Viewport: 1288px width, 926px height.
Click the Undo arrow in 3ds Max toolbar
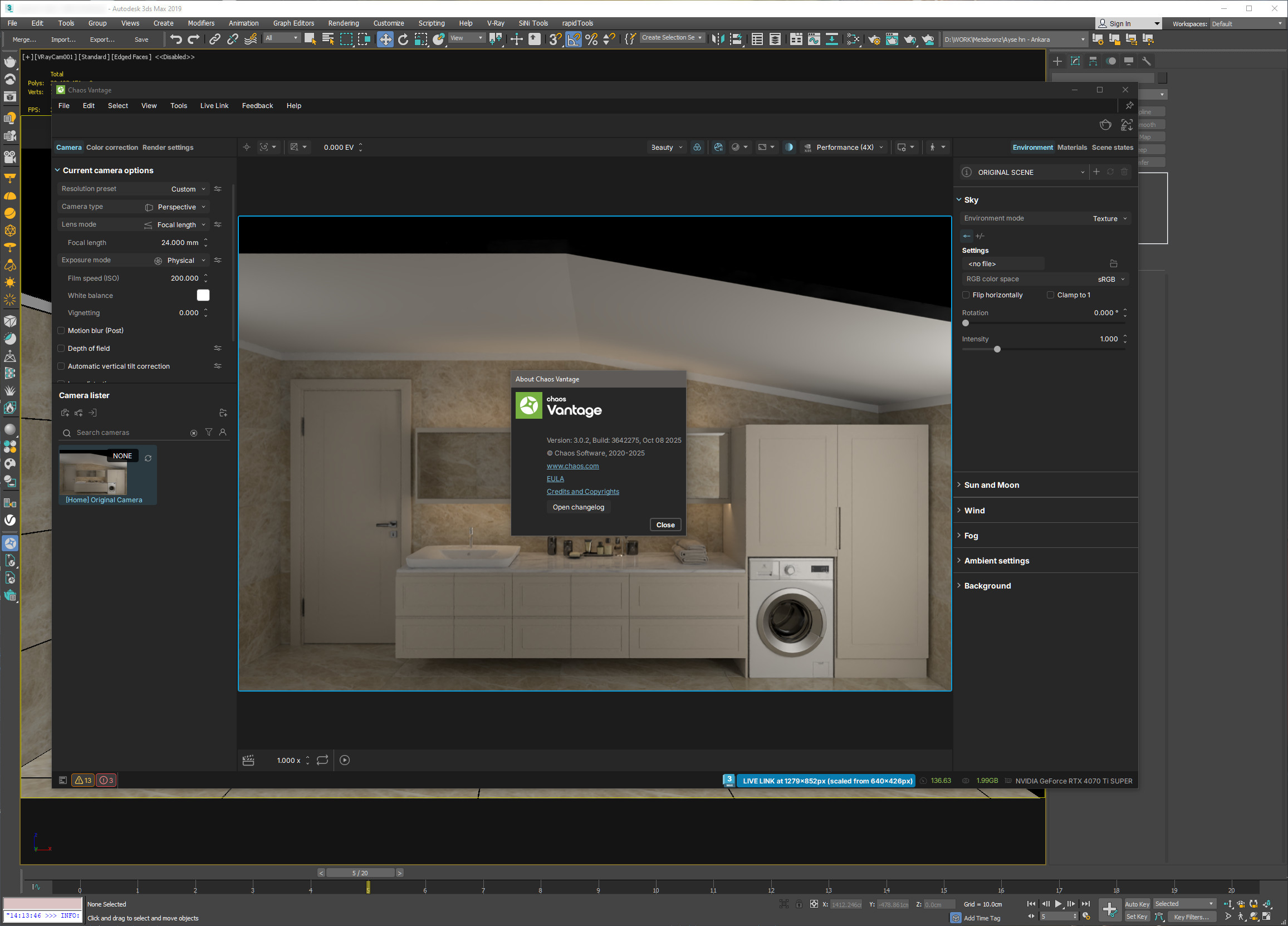[x=176, y=39]
